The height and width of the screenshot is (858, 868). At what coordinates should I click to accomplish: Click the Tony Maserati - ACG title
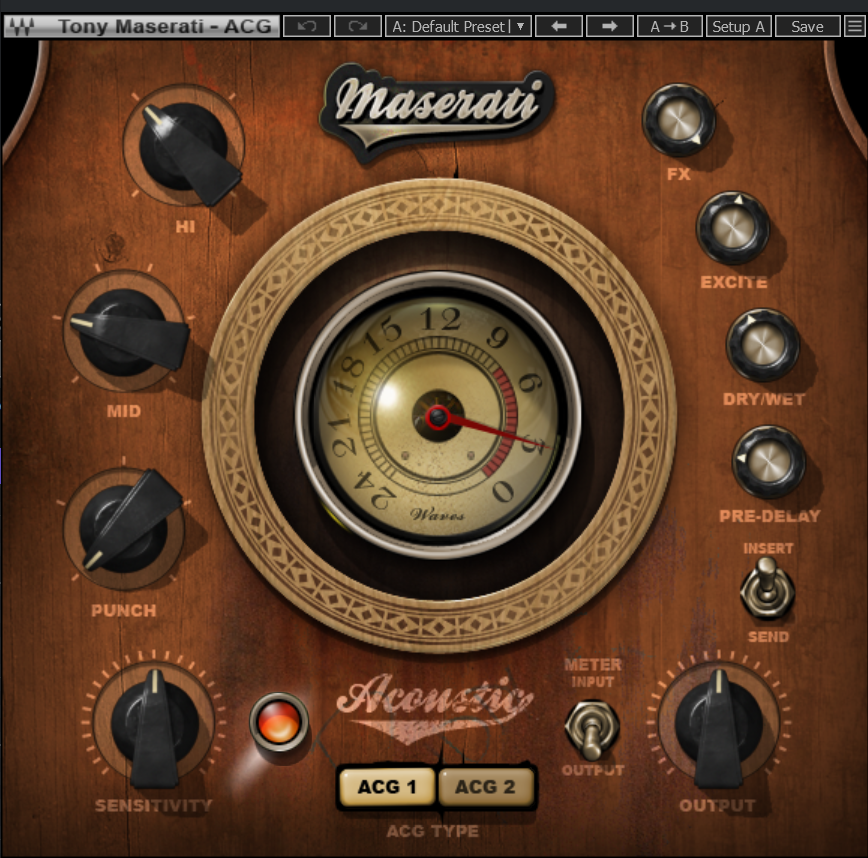[164, 26]
